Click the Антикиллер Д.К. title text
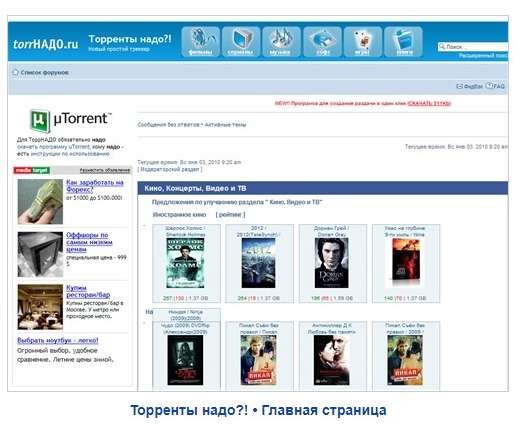This screenshot has height=424, width=526. pos(332,329)
